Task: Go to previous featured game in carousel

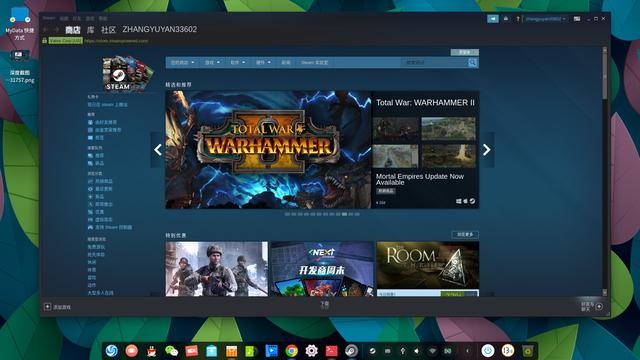Action: 158,150
